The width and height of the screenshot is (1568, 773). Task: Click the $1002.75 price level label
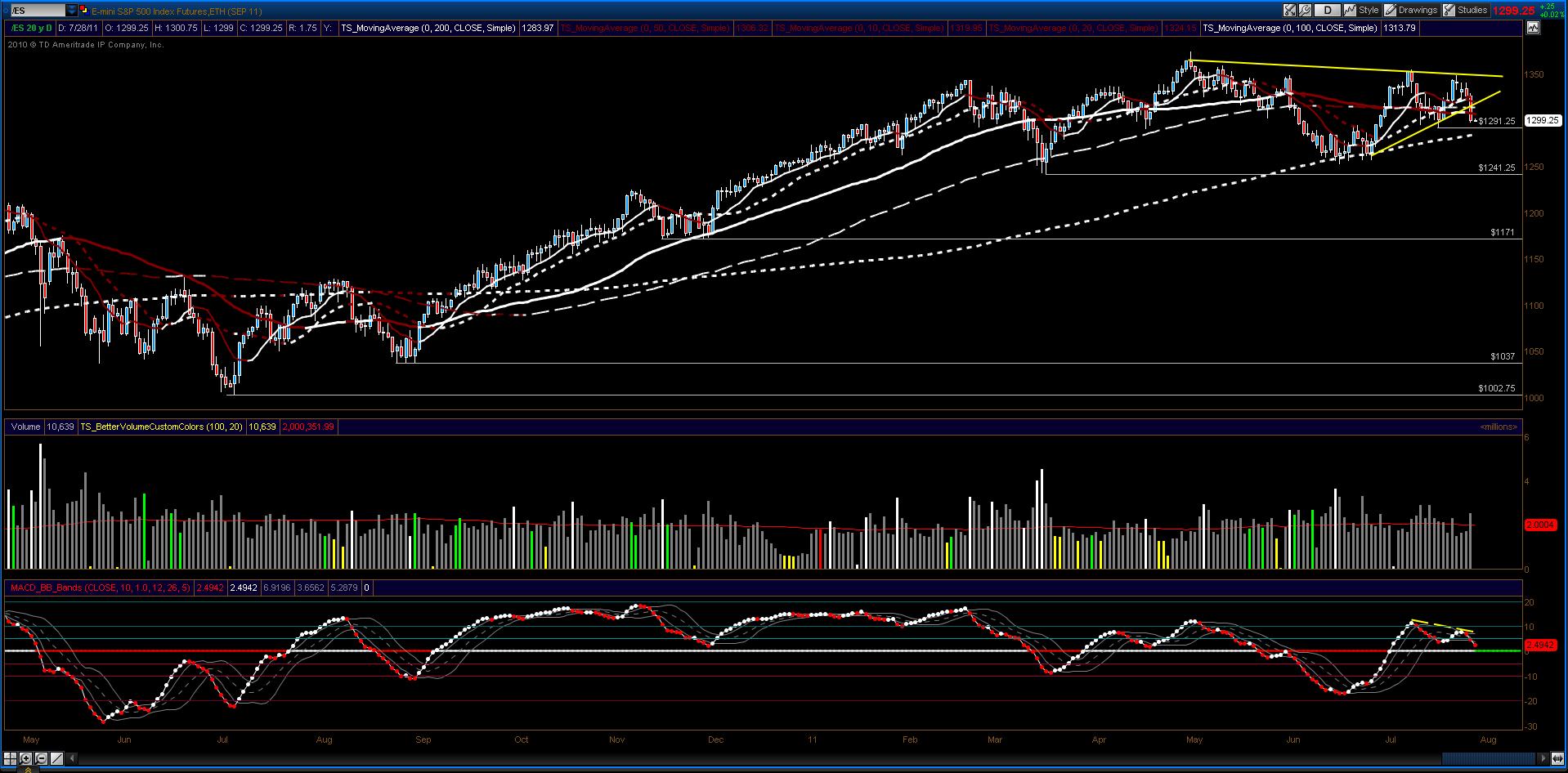coord(1497,388)
